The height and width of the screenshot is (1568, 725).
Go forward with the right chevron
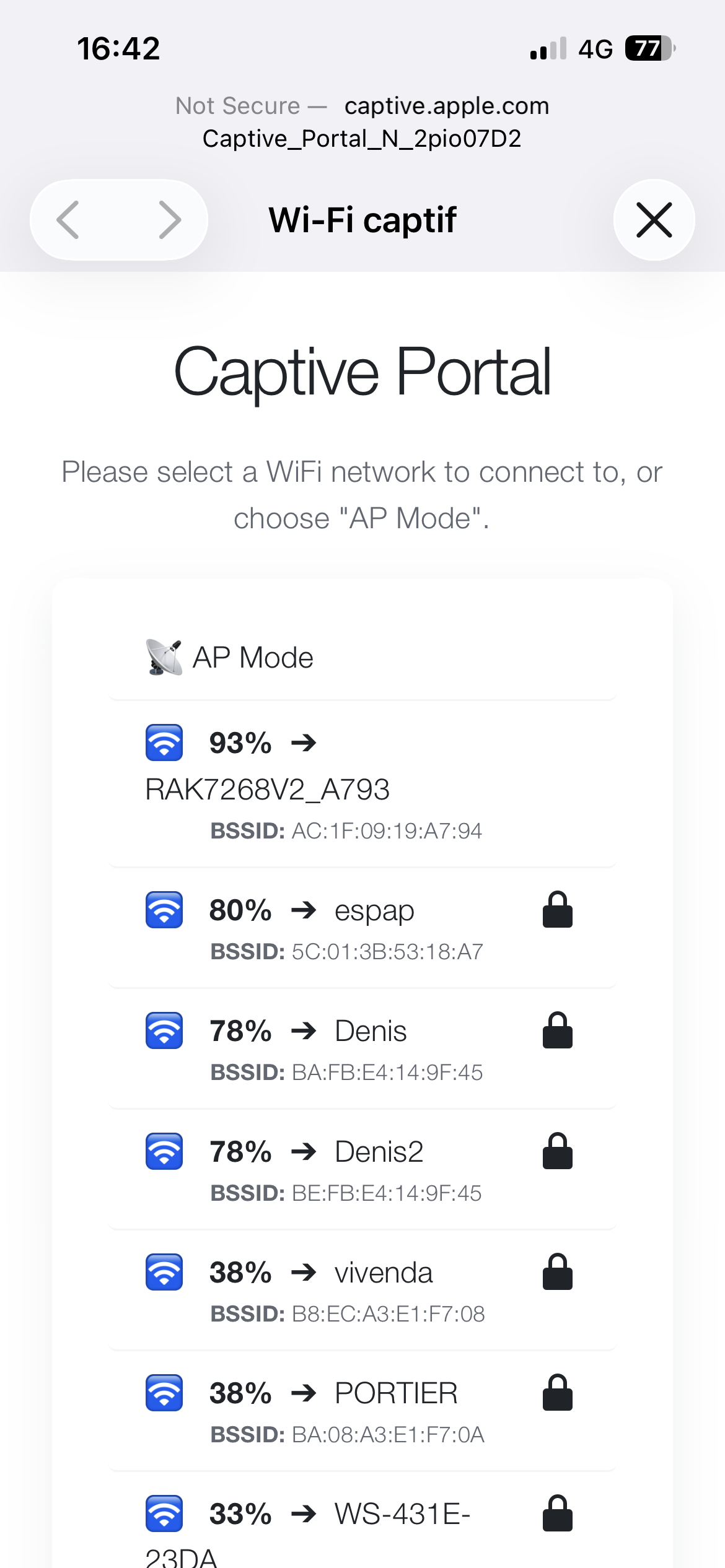coord(169,220)
